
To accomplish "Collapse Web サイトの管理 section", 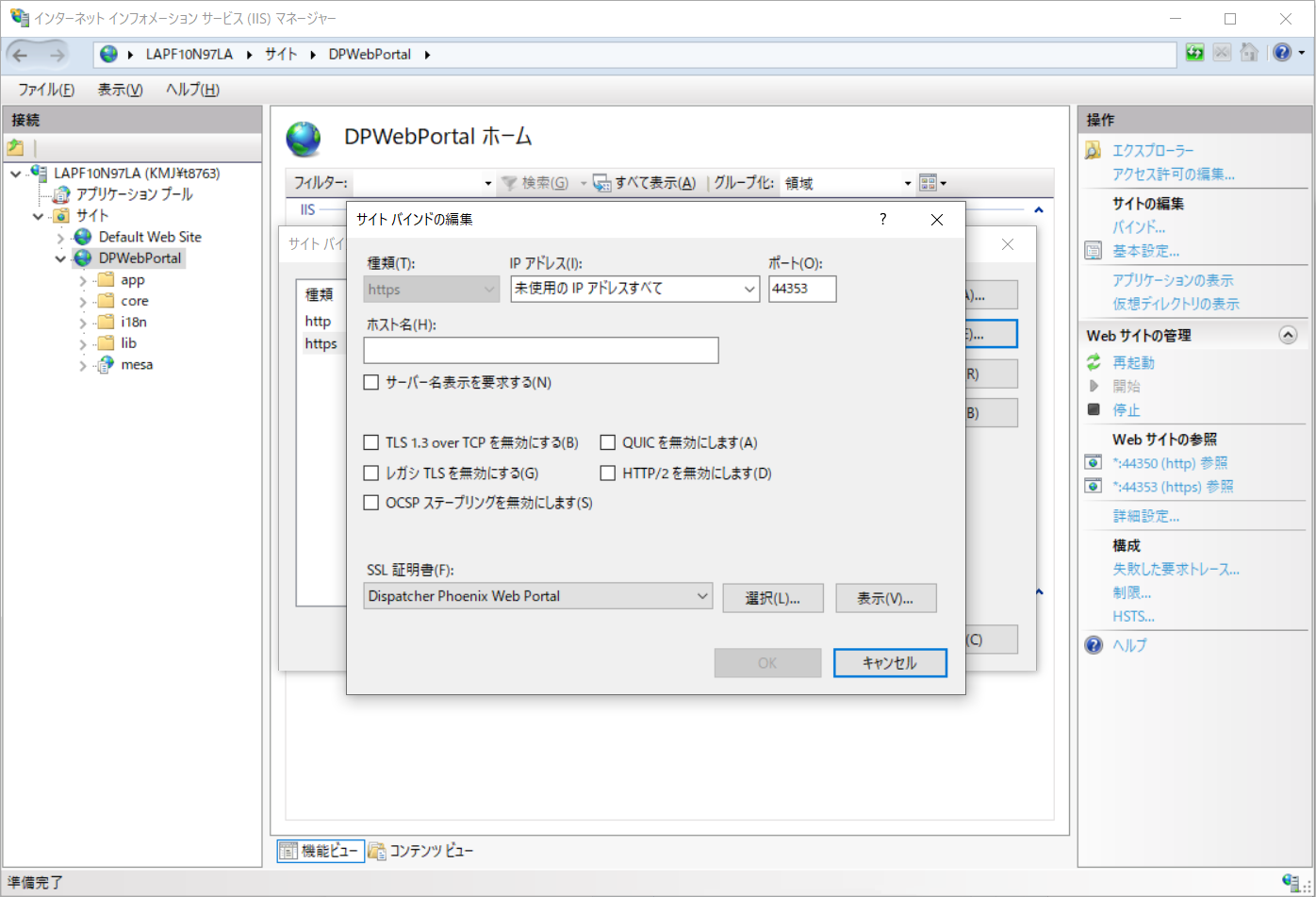I will coord(1288,335).
